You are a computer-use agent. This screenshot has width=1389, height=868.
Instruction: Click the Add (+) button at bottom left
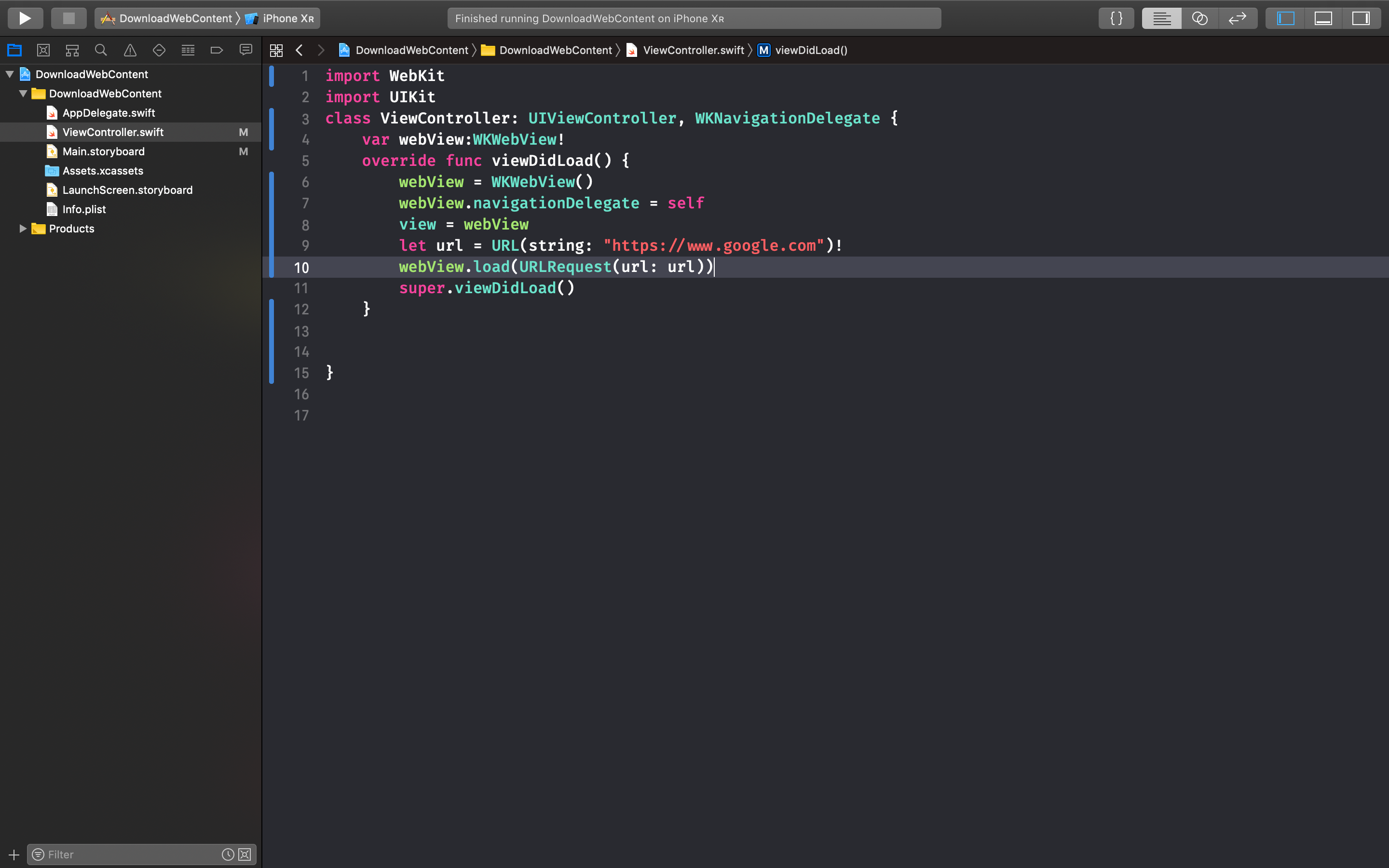point(14,854)
